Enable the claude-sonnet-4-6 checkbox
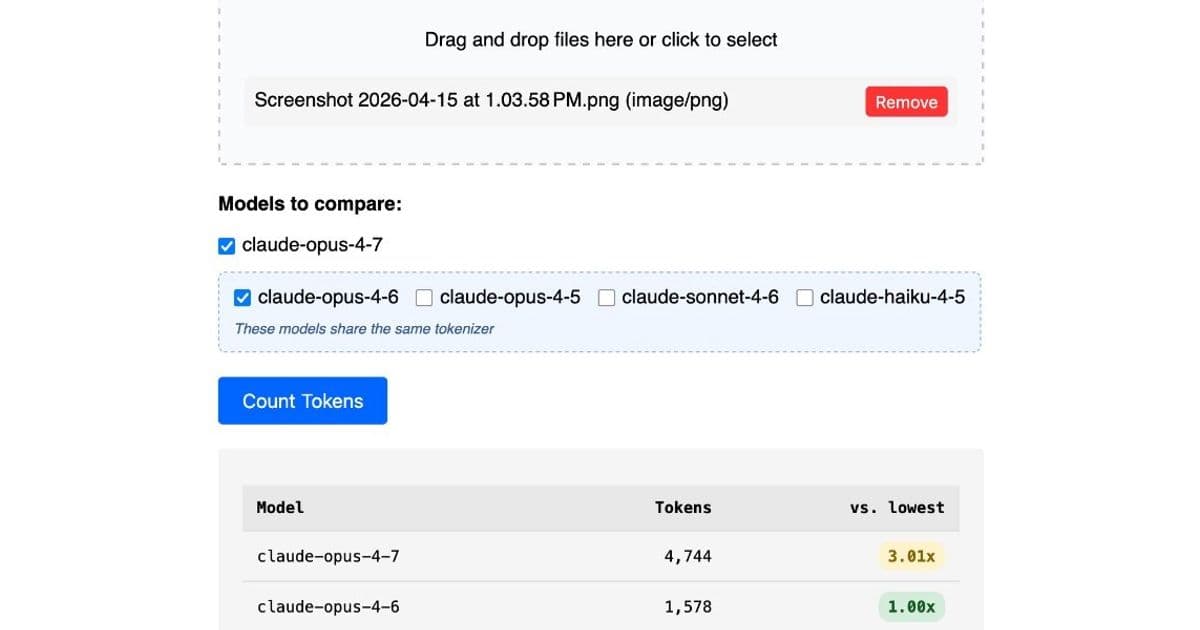Image resolution: width=1200 pixels, height=630 pixels. (x=605, y=297)
